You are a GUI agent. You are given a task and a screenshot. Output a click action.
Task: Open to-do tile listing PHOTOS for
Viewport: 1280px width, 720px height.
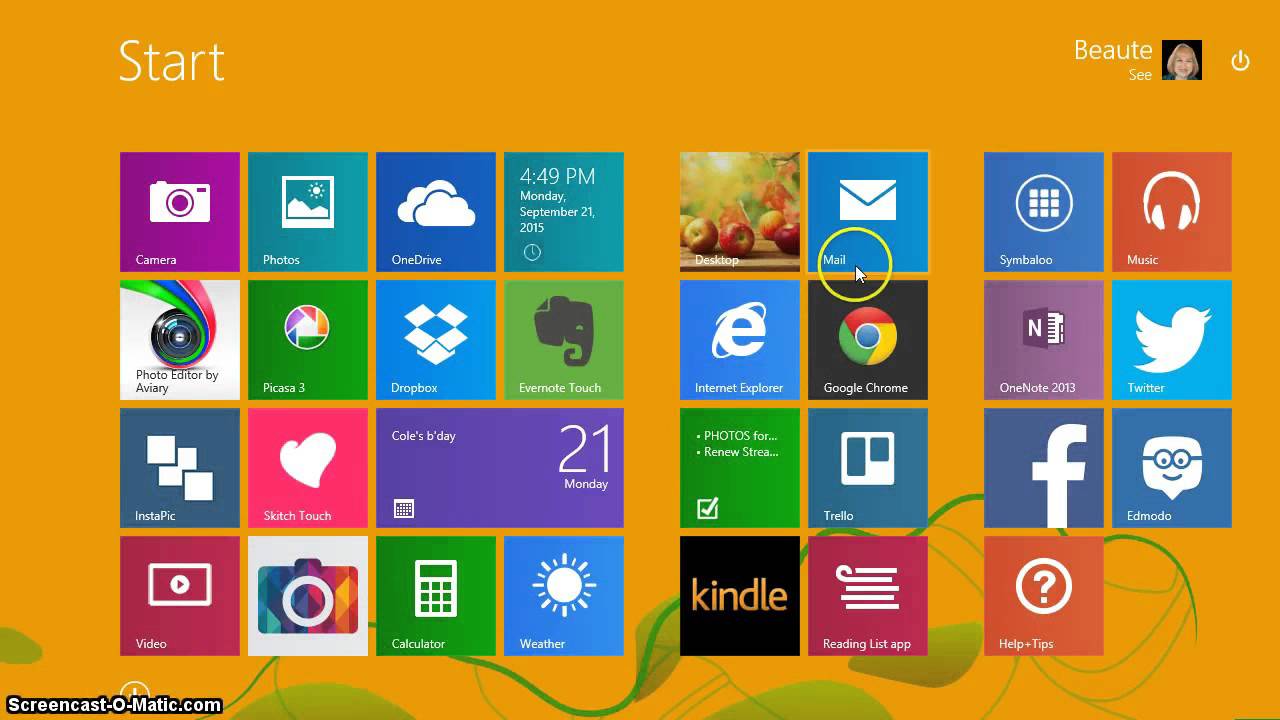(x=740, y=468)
